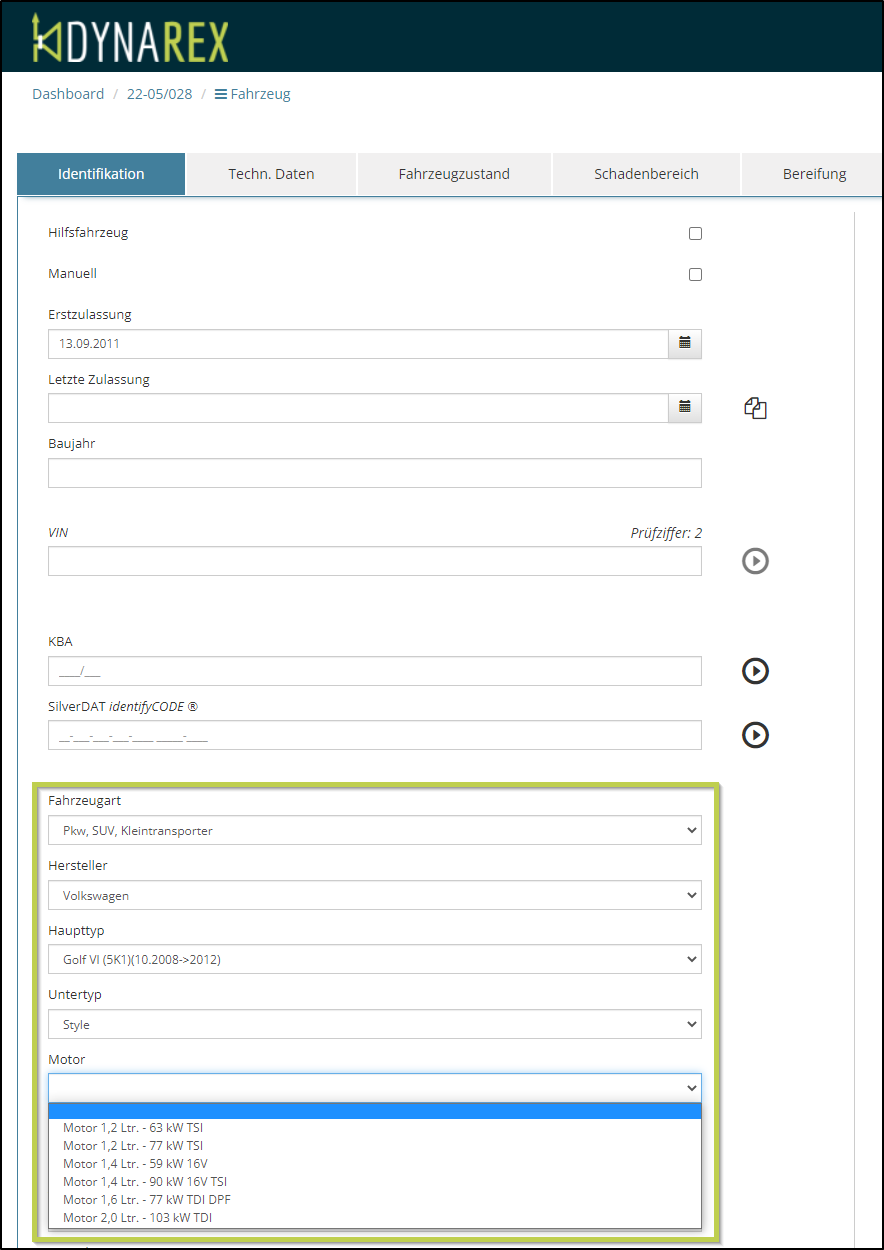Screen dimensions: 884x1250
Task: Click the VIN lookup play button
Action: [755, 561]
